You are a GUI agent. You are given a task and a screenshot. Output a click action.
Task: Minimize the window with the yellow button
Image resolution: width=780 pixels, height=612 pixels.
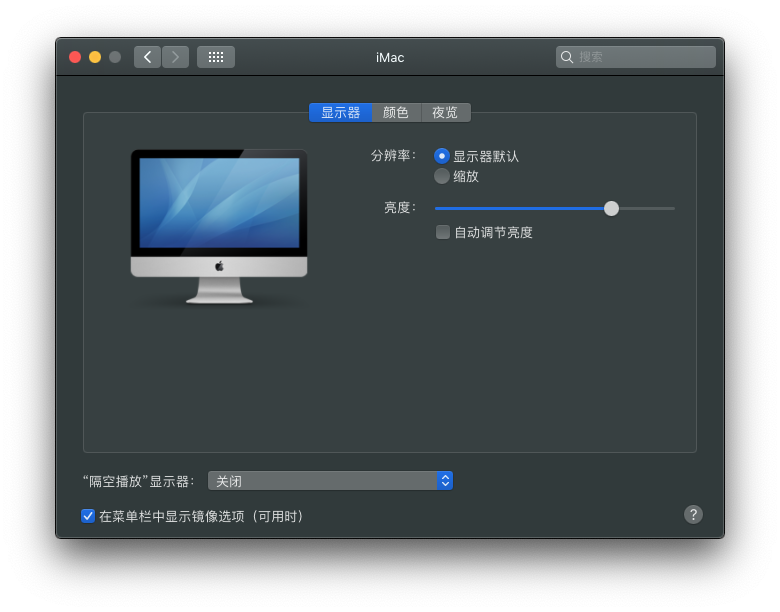point(95,57)
